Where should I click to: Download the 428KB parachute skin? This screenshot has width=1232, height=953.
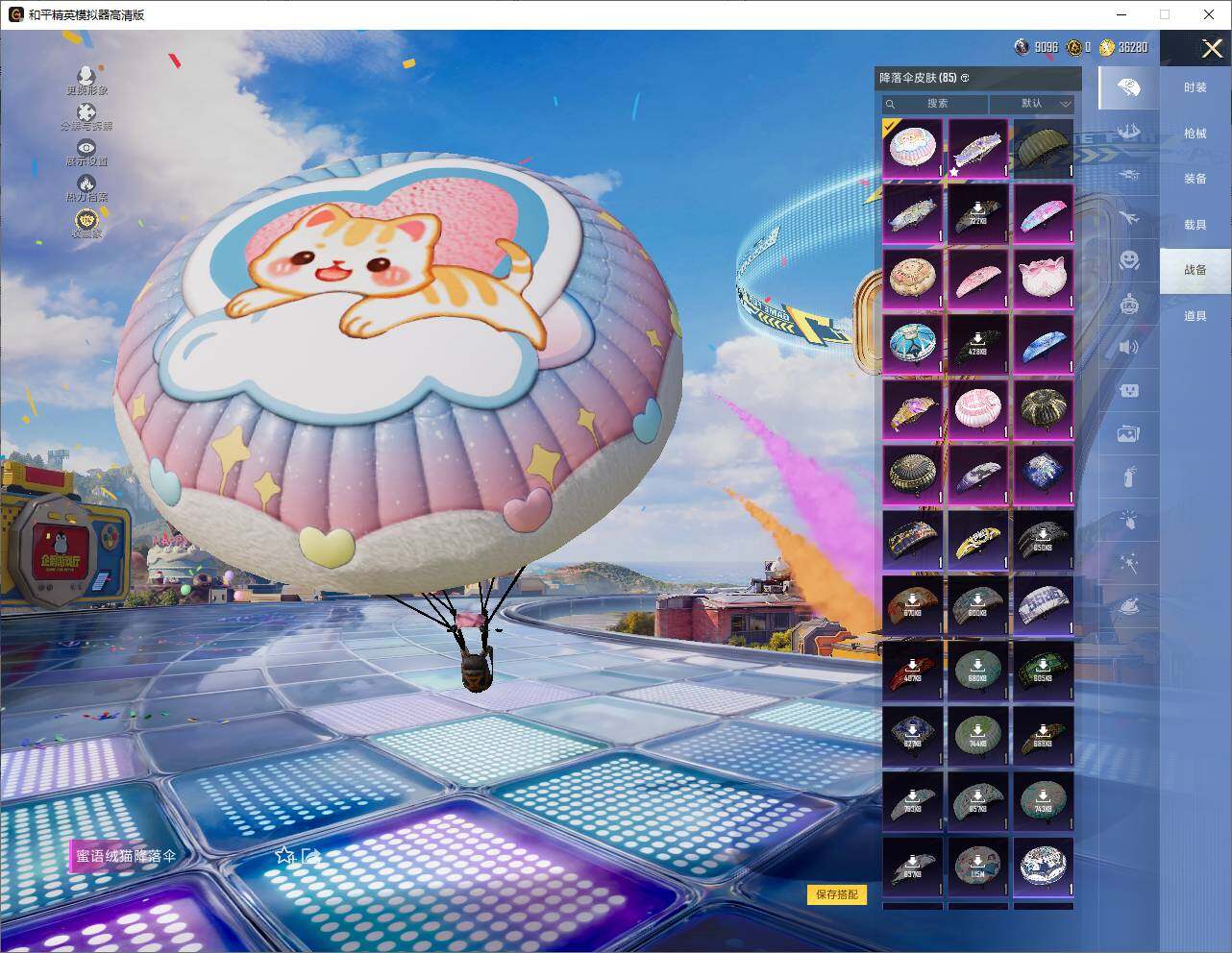click(978, 344)
